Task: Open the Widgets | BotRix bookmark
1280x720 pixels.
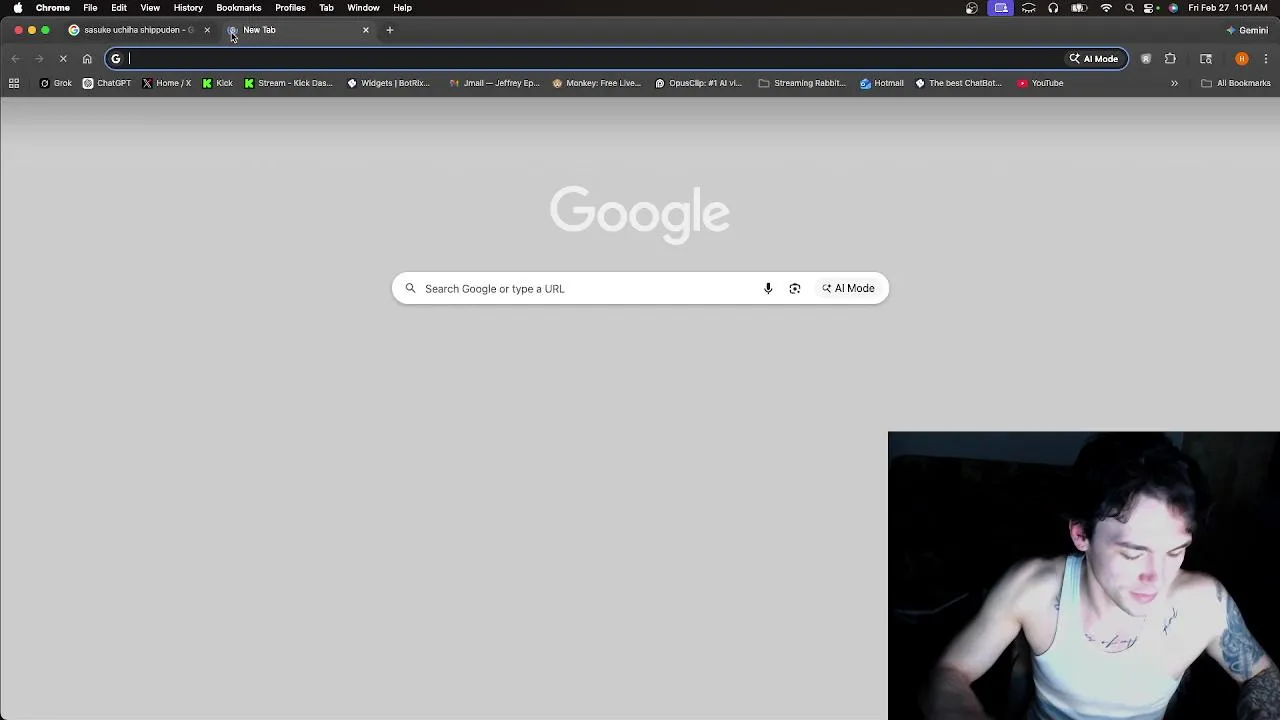Action: [388, 83]
